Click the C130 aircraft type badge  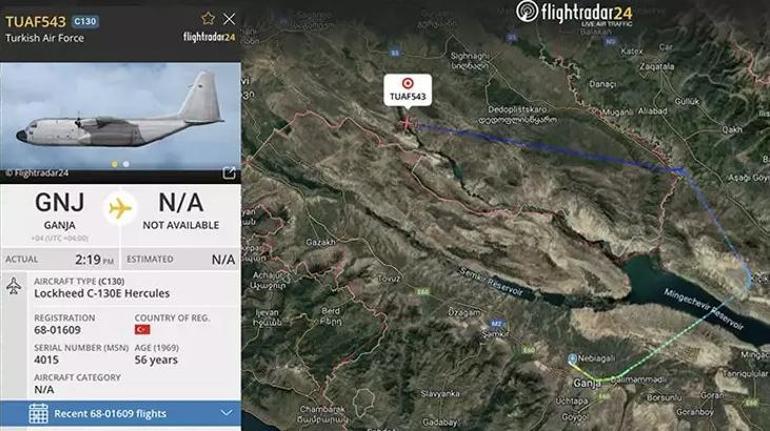(85, 22)
